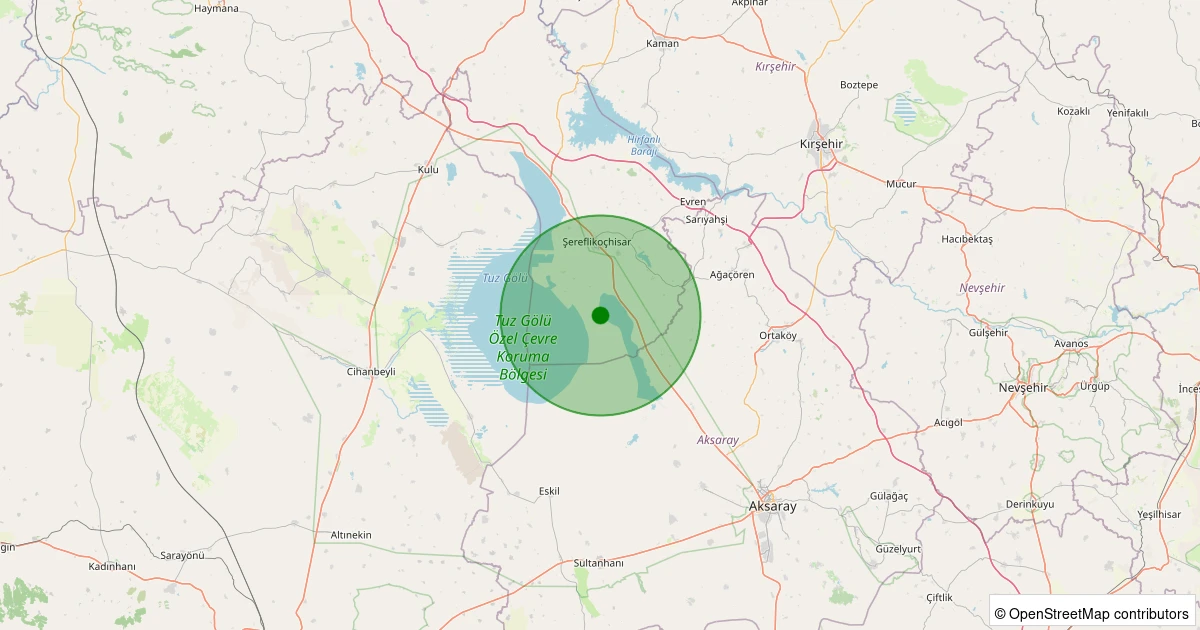Select the Aksaray city label

[x=773, y=507]
